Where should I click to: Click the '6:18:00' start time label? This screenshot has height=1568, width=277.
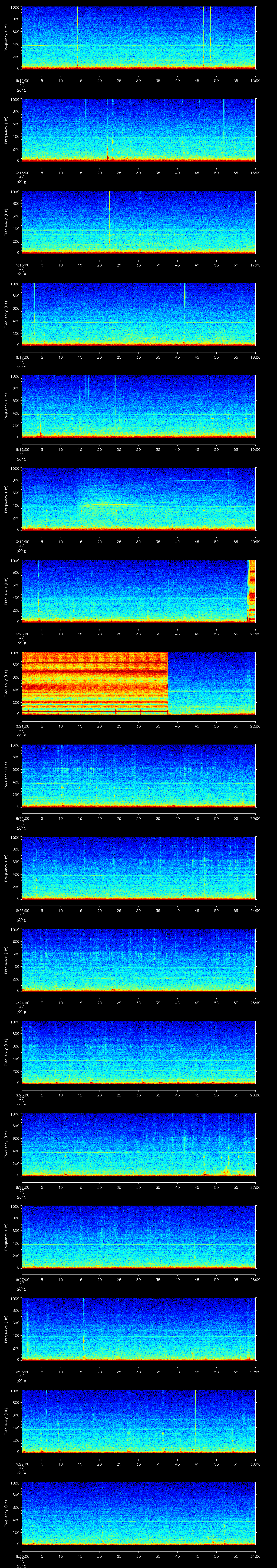tap(22, 449)
